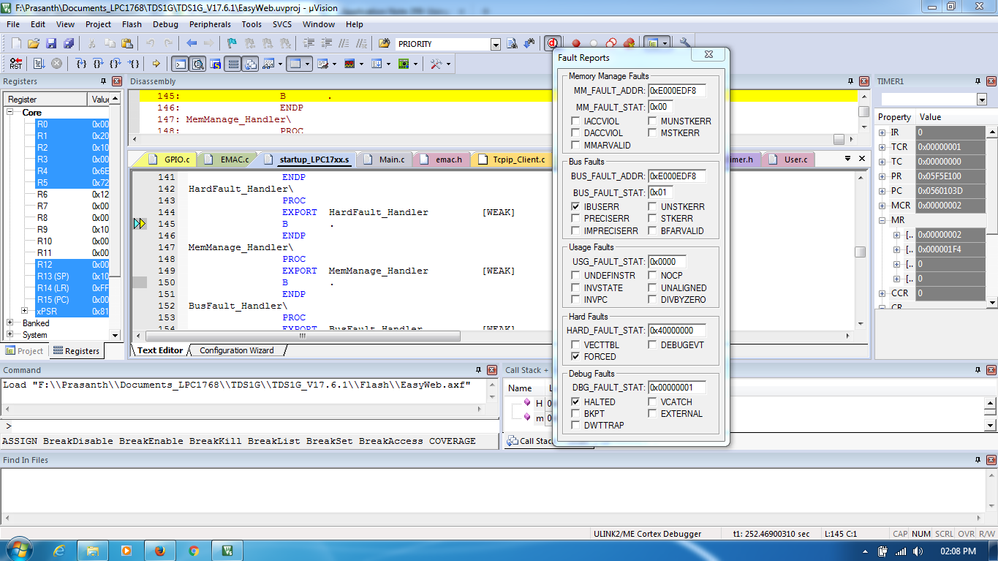
Task: Switch to Configuration Wizard tab
Action: (x=237, y=350)
